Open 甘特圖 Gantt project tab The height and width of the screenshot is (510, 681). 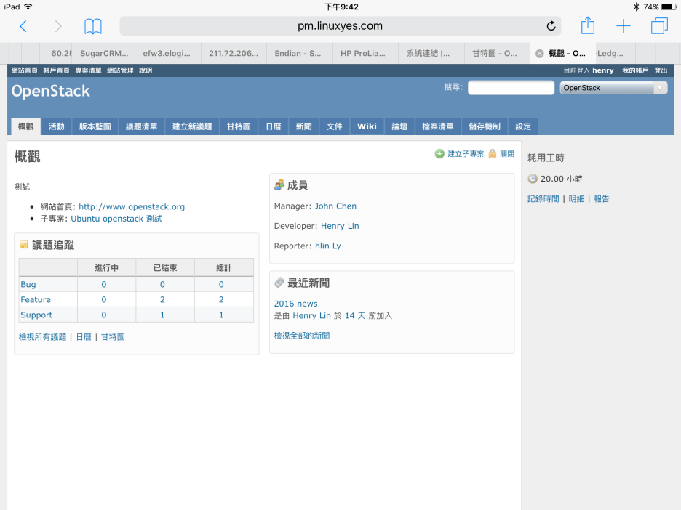(238, 126)
